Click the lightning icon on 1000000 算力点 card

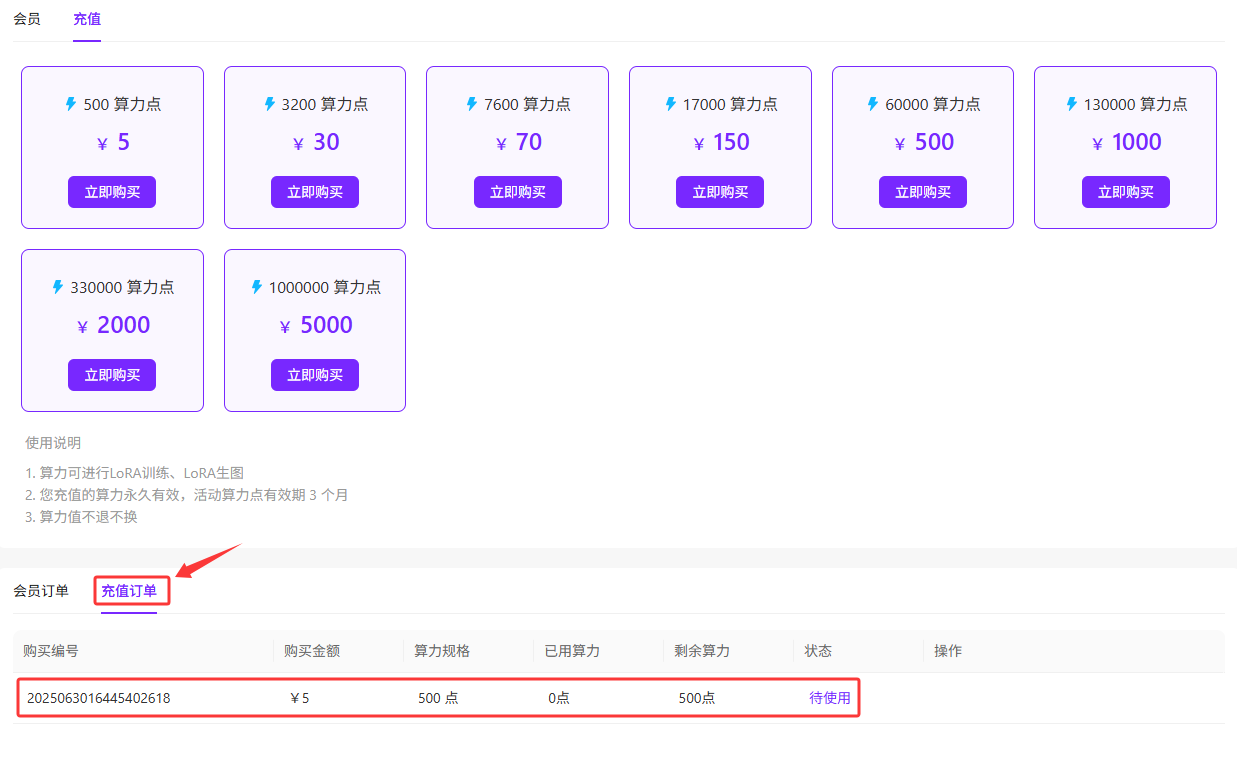tap(257, 287)
